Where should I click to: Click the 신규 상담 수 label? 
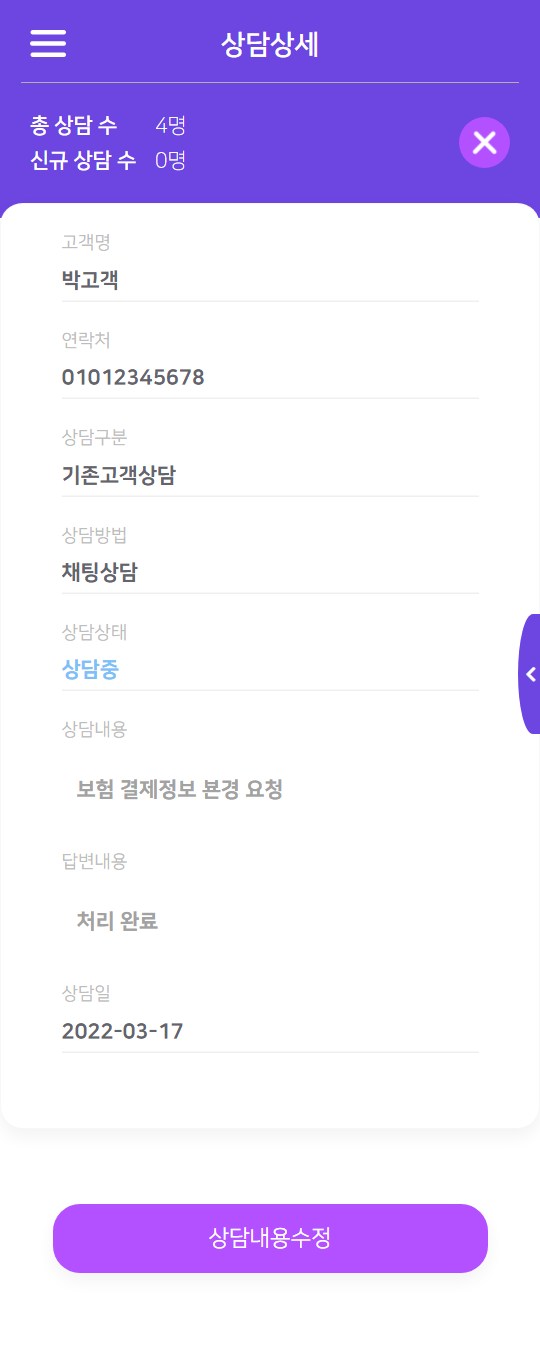[84, 160]
